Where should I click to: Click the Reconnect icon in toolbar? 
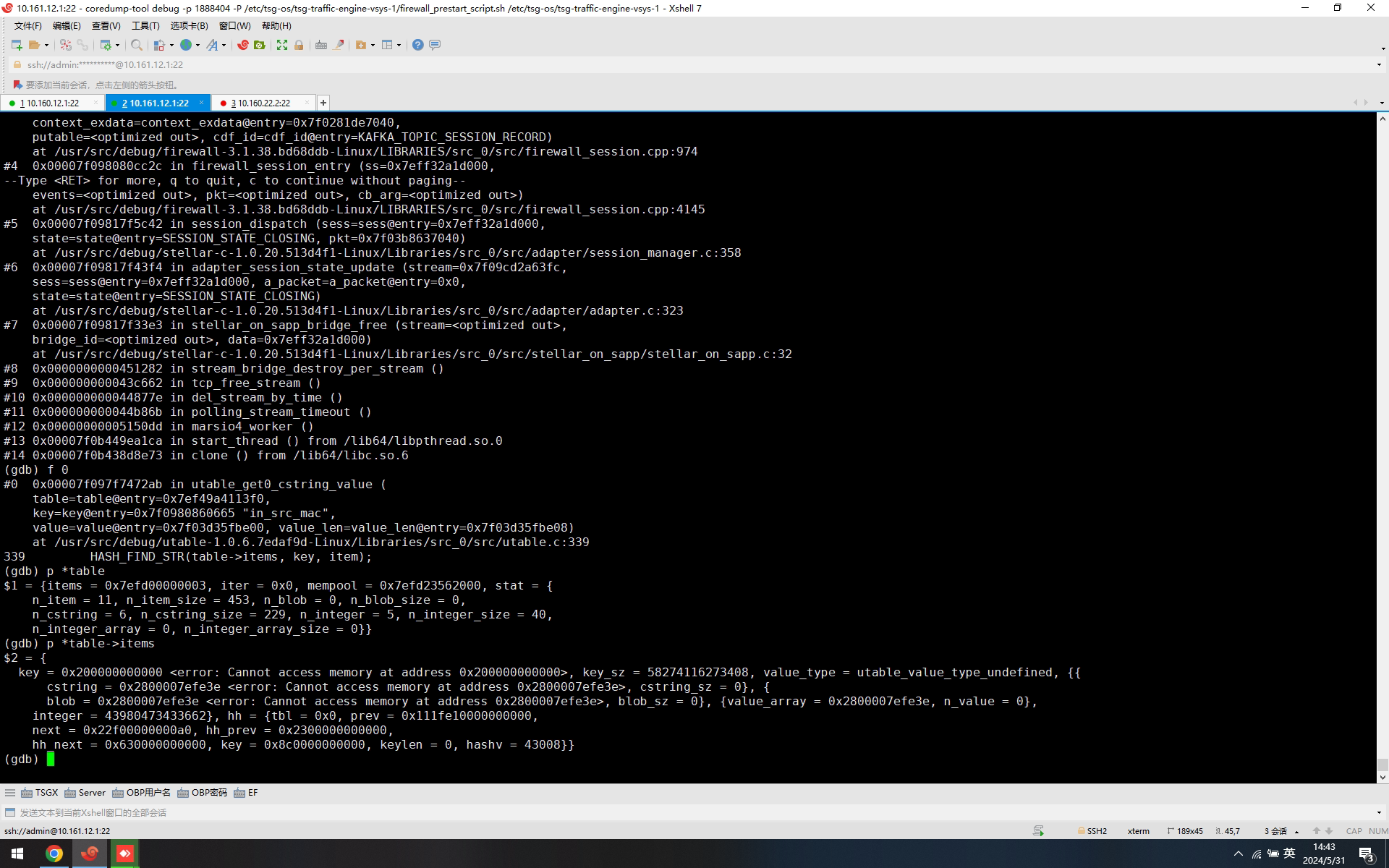66,45
